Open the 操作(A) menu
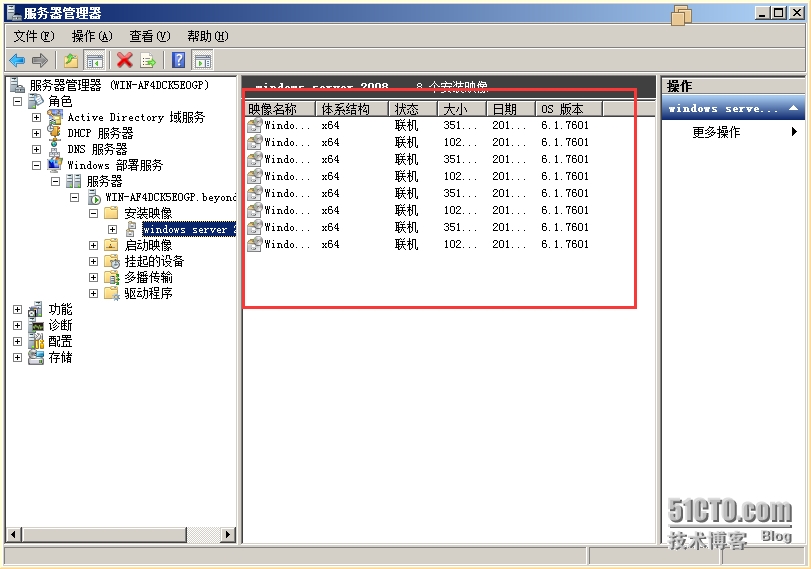This screenshot has height=569, width=811. pyautogui.click(x=92, y=36)
